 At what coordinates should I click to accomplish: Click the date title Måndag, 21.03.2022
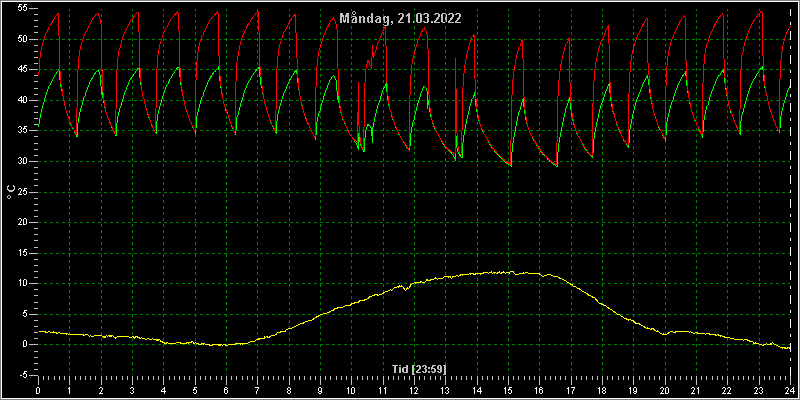(401, 19)
